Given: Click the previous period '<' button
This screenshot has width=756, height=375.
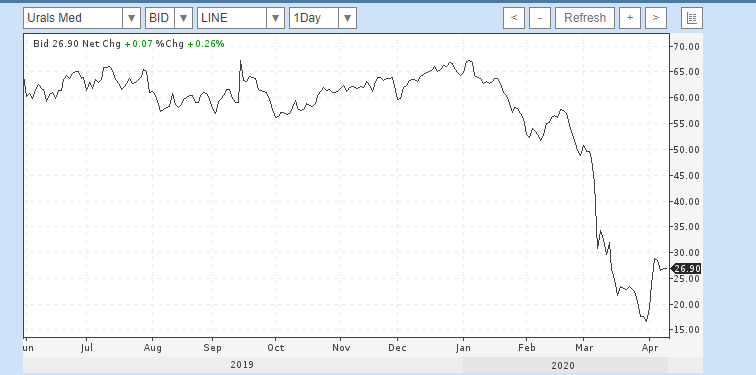Looking at the screenshot, I should tap(514, 18).
